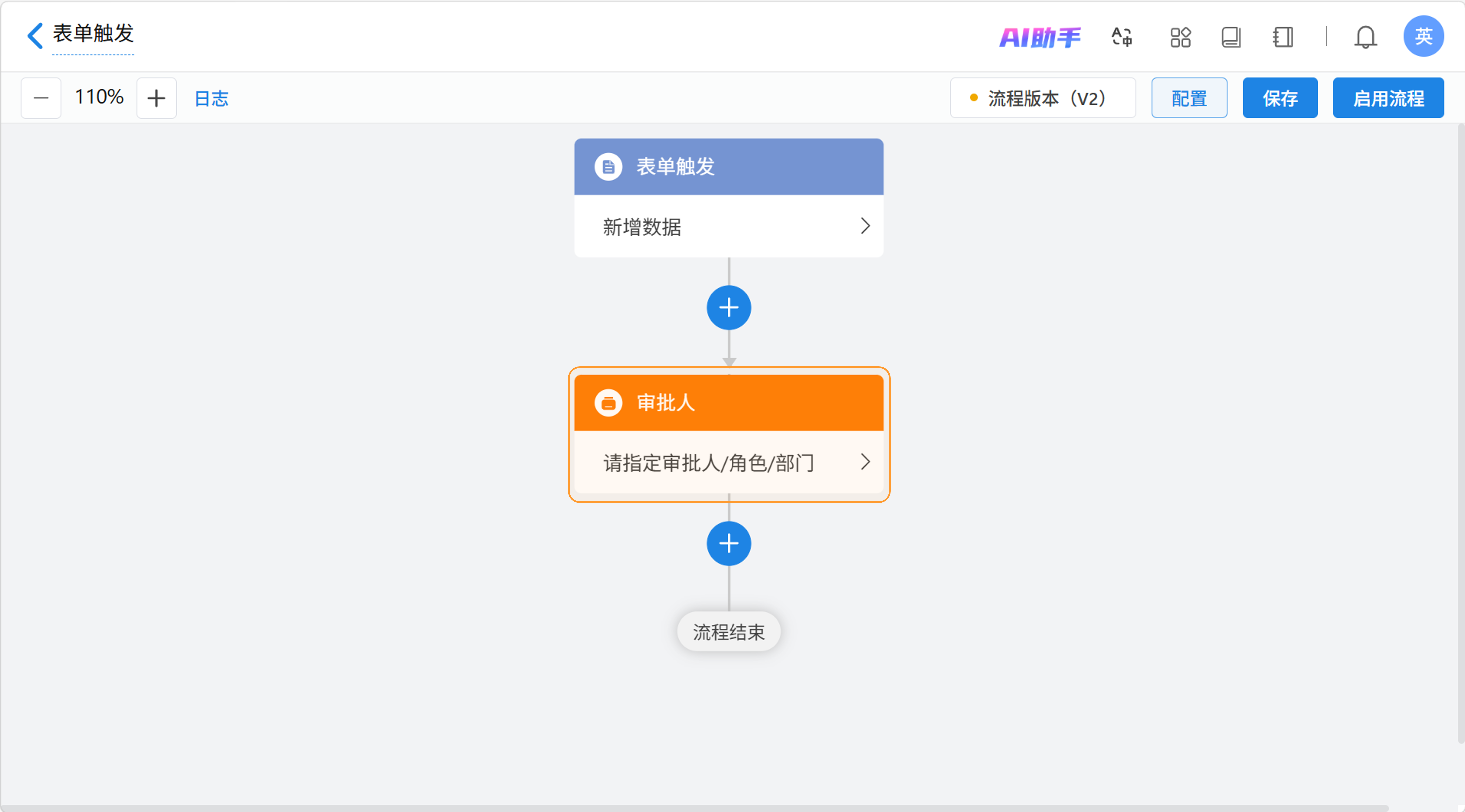Screen dimensions: 1465x812
Task: Open the book documentation icon
Action: tap(1231, 38)
